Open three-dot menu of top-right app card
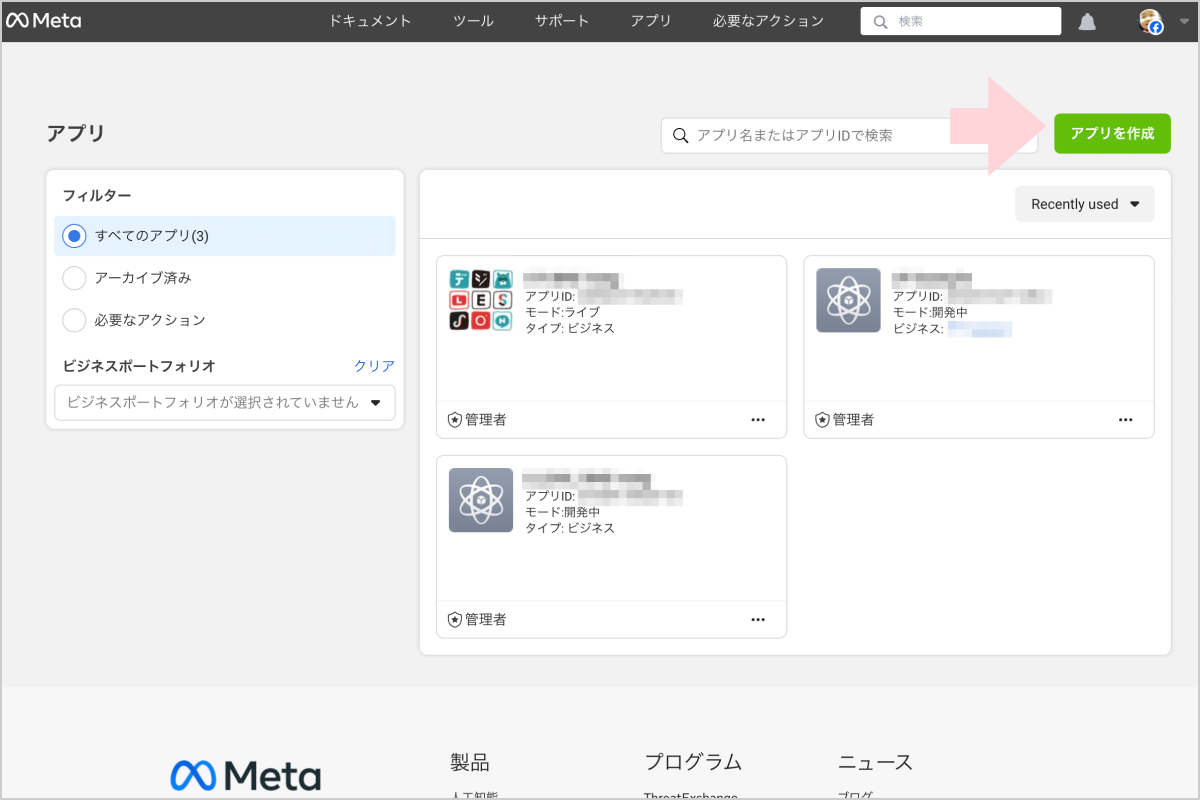 (x=1126, y=420)
